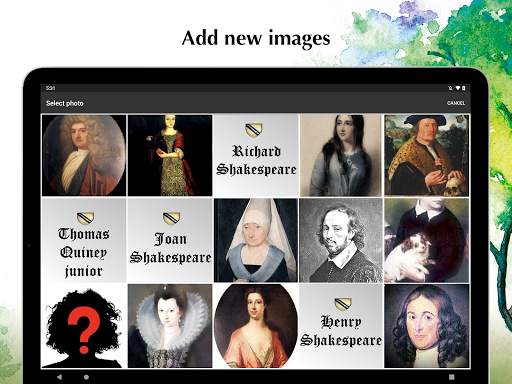Tap the battery status icon
This screenshot has height=384, width=512.
point(463,88)
